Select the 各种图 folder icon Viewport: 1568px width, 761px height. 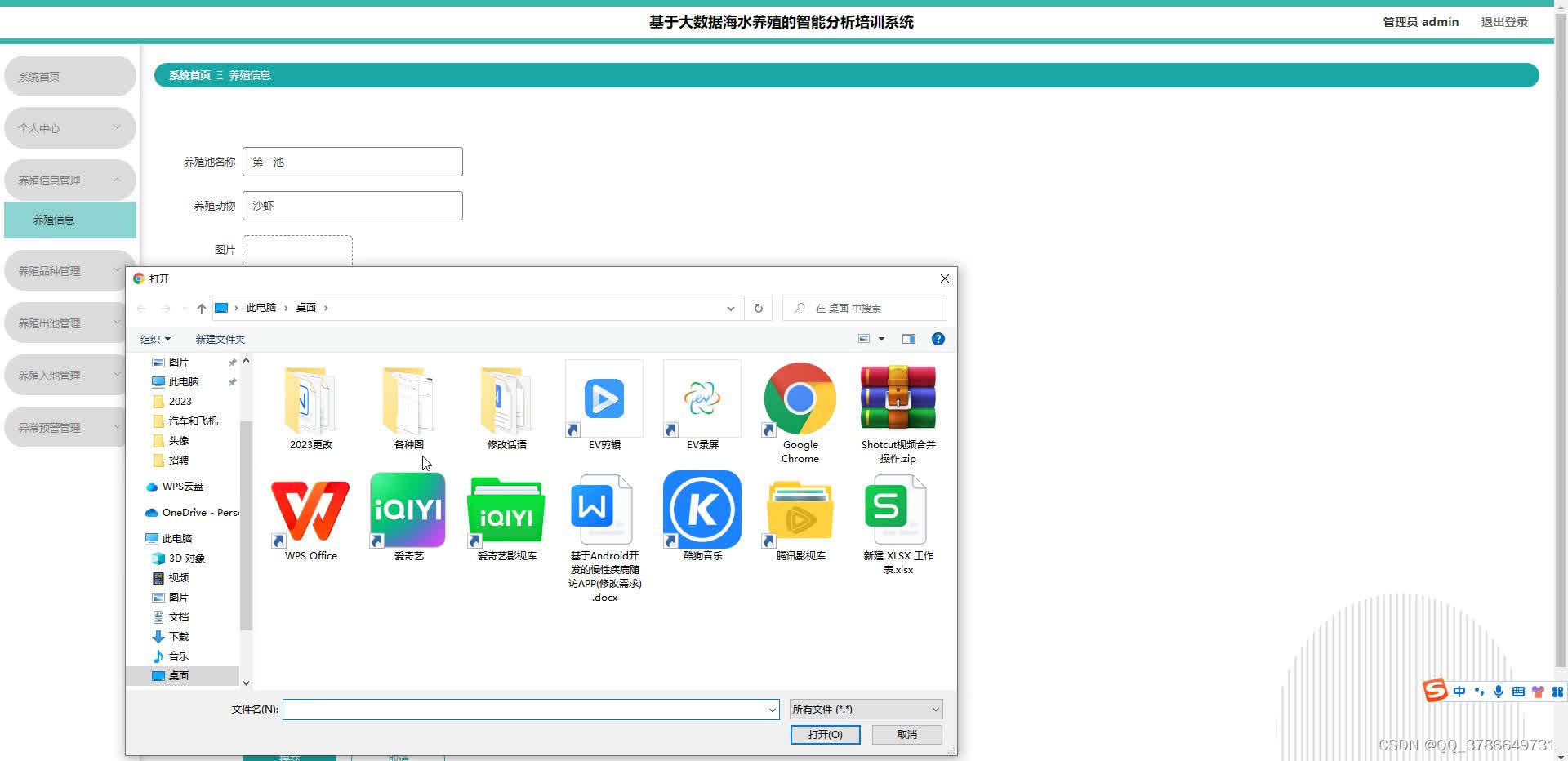coord(408,400)
